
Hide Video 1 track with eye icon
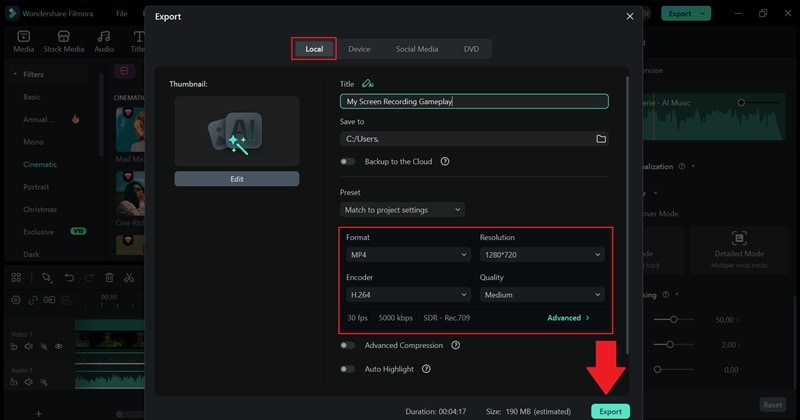pos(59,347)
